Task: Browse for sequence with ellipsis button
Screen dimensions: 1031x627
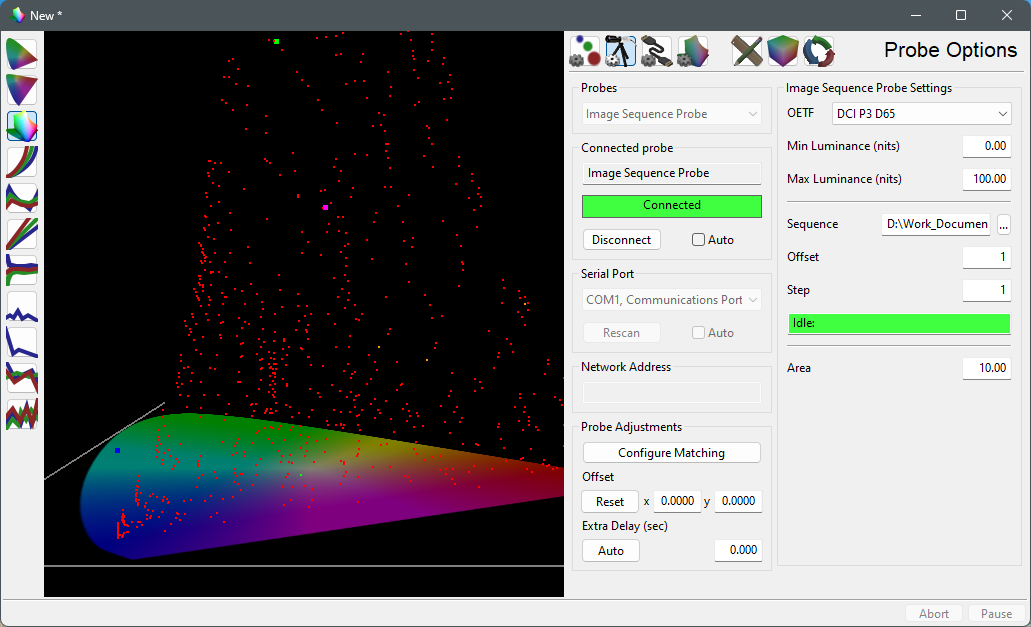Action: pos(1003,224)
